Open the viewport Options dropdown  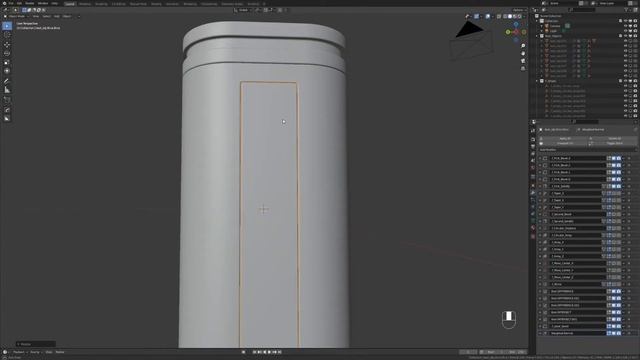point(519,10)
